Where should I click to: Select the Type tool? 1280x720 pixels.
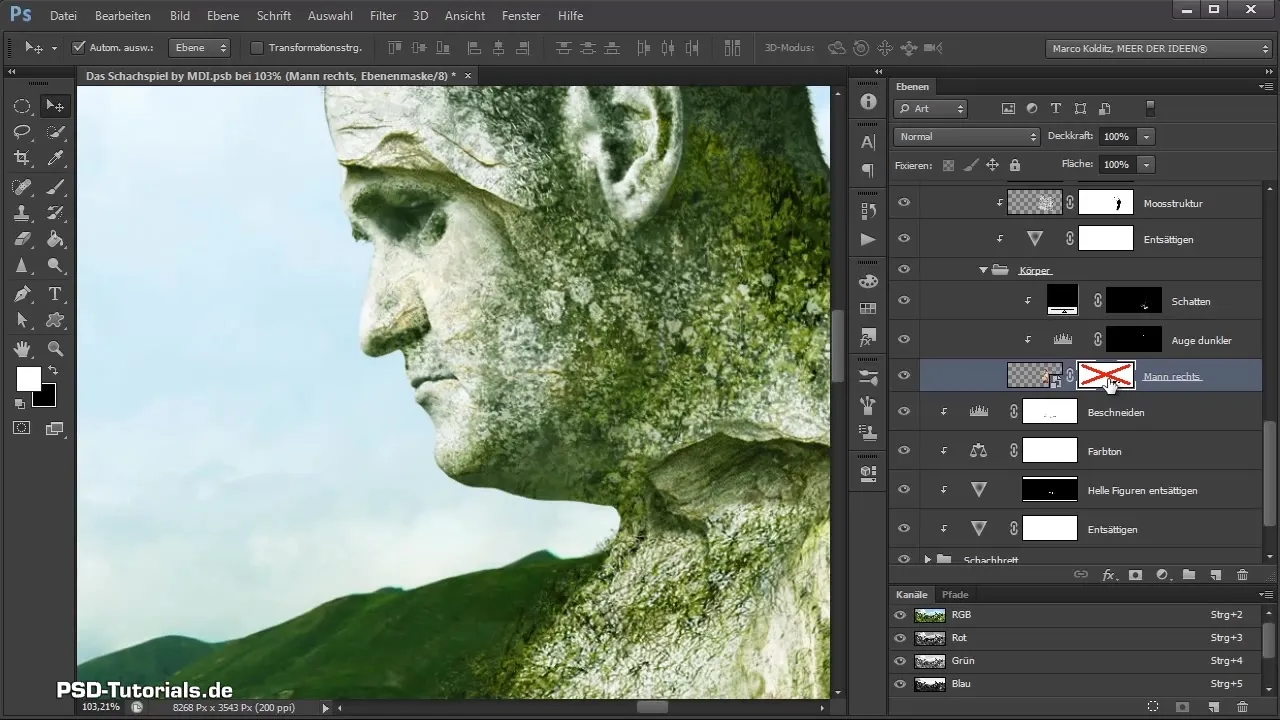(x=56, y=294)
